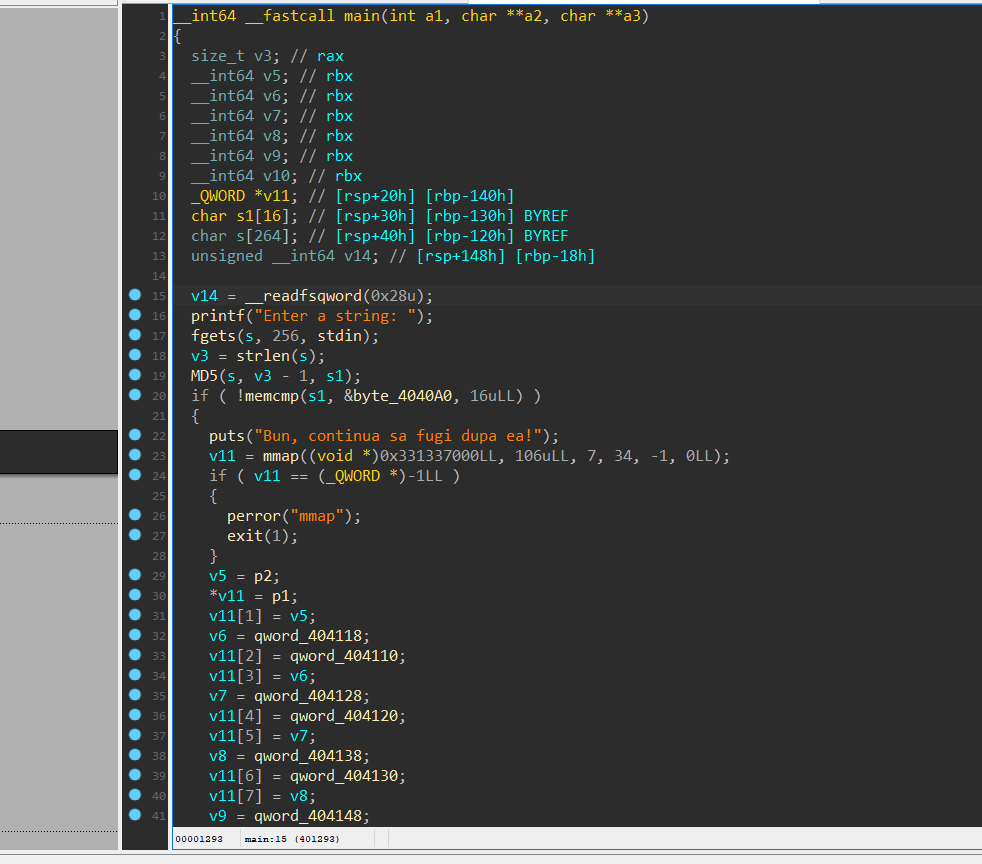
Task: Toggle breakpoint dot on line 16 printf
Action: [x=135, y=315]
